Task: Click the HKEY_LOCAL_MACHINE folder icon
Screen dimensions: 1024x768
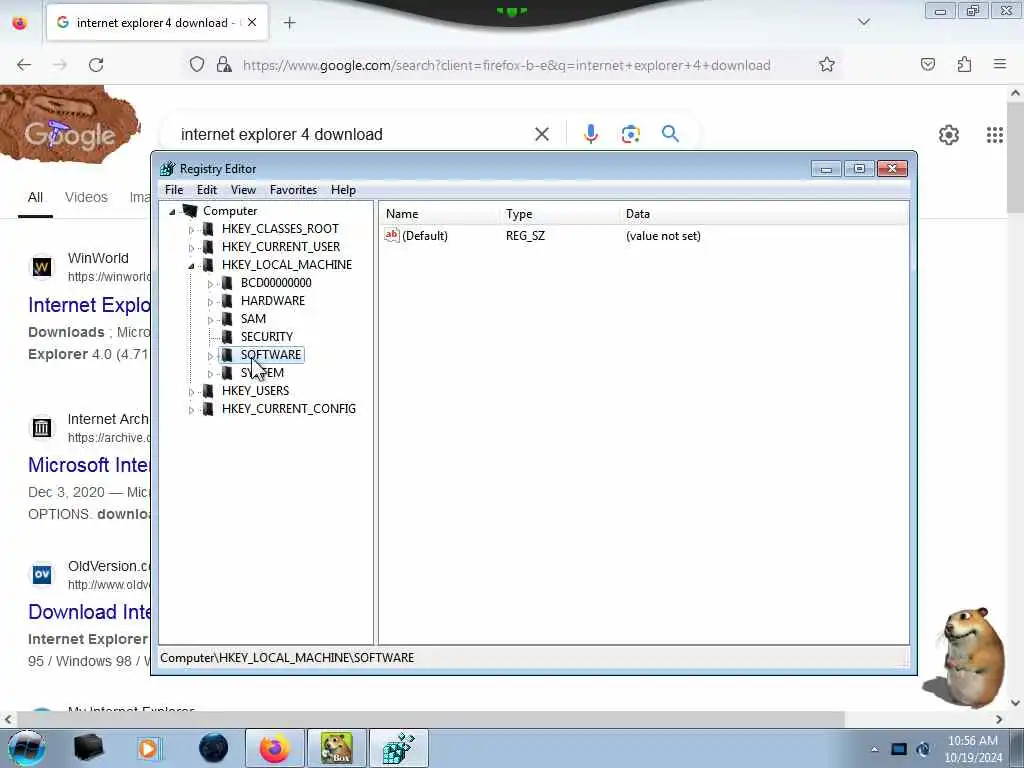Action: pos(208,264)
